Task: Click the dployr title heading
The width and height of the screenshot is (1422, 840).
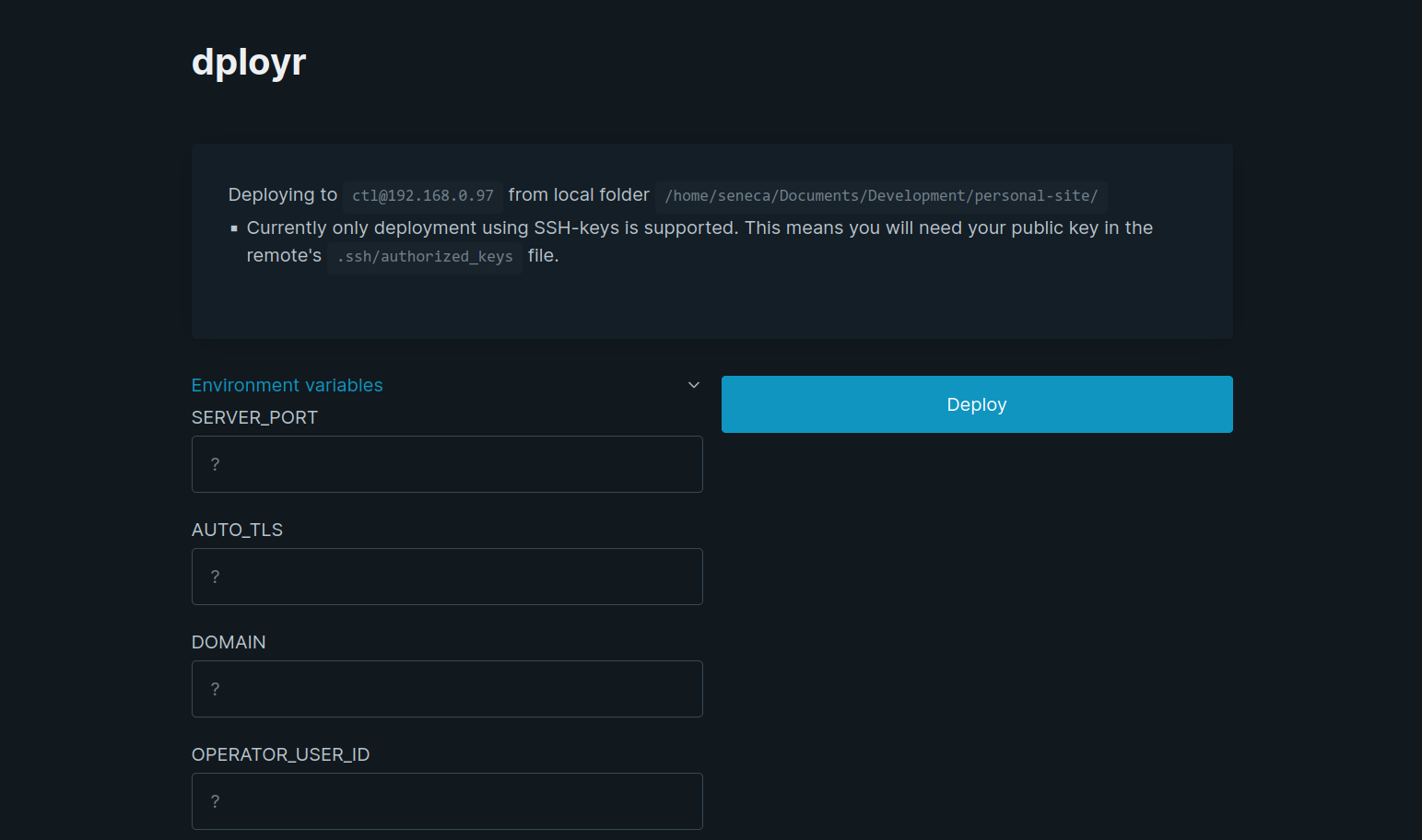Action: pos(249,63)
